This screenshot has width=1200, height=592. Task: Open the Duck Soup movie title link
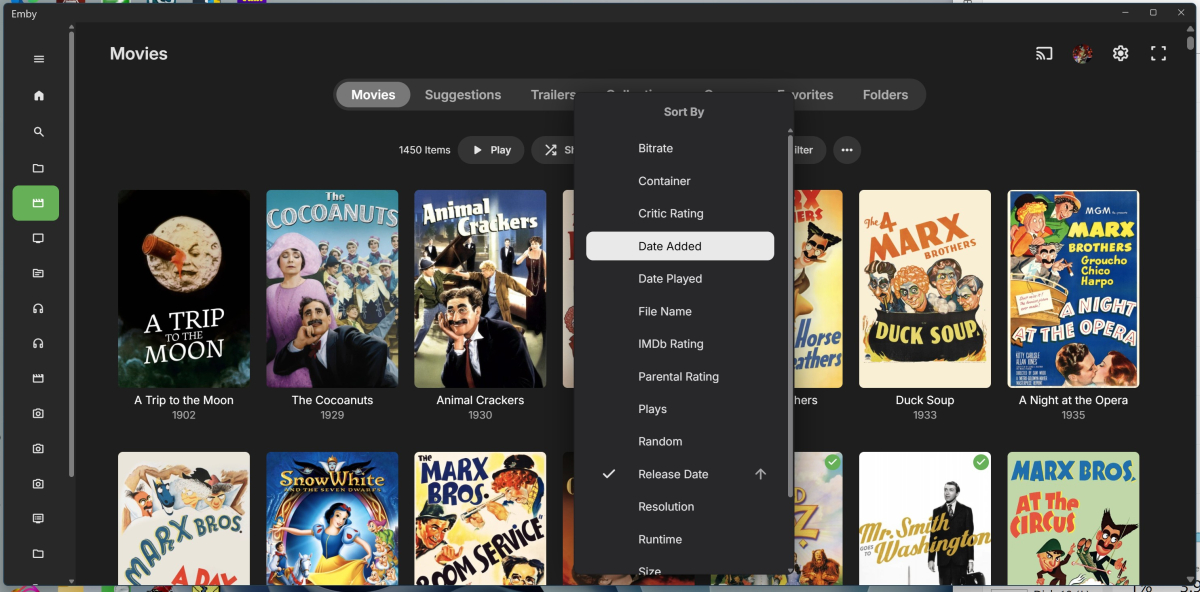(924, 400)
